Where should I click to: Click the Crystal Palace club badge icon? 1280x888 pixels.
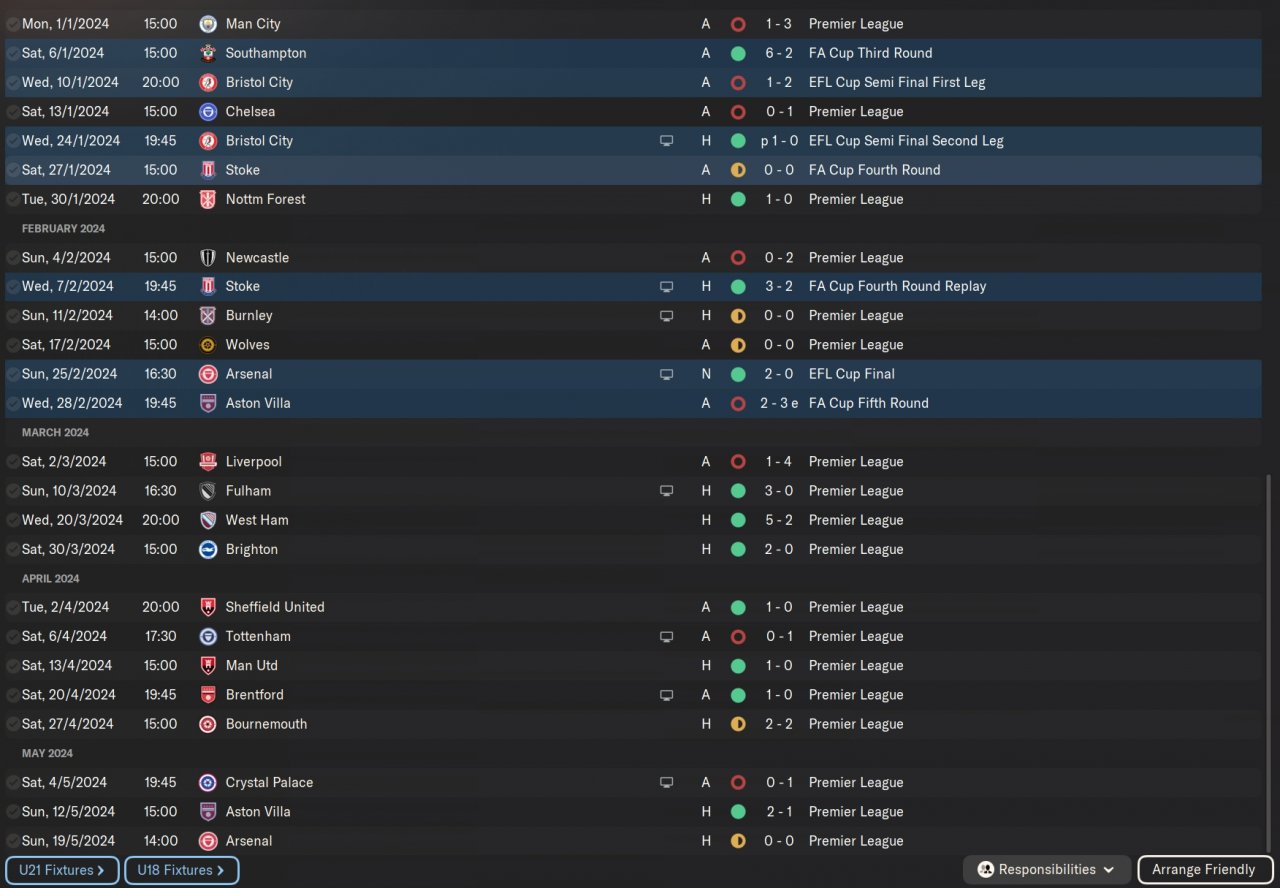pyautogui.click(x=208, y=783)
